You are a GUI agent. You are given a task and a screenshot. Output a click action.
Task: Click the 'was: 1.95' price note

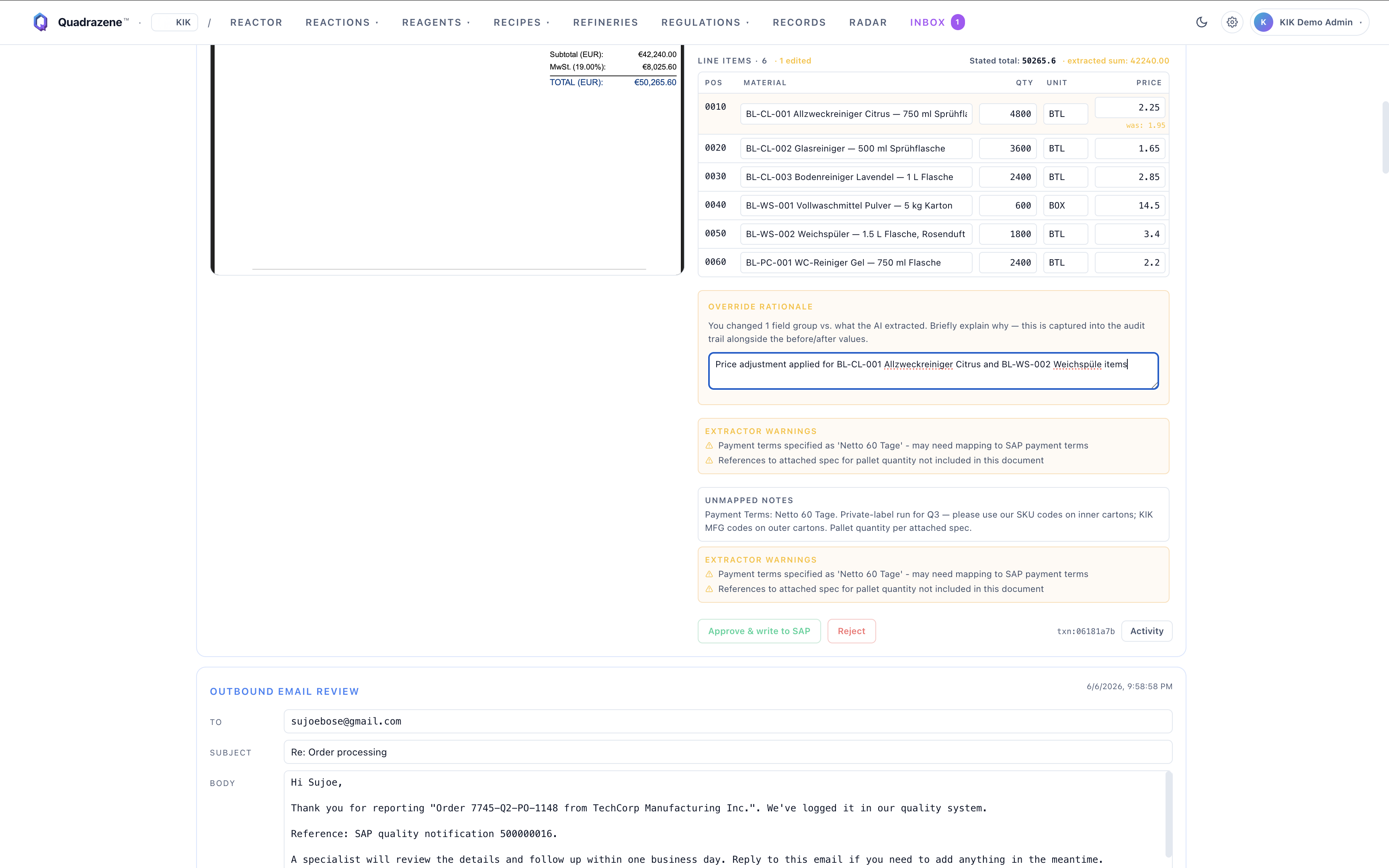[1145, 126]
